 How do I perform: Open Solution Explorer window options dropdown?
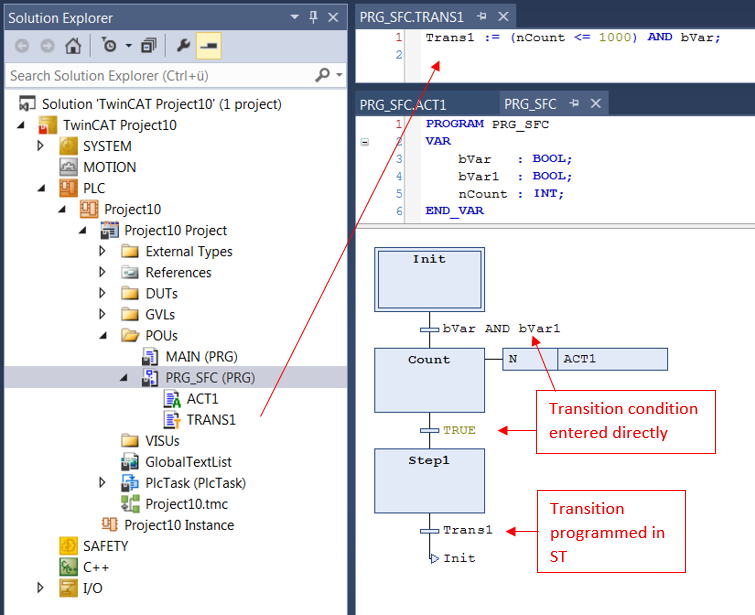tap(295, 17)
